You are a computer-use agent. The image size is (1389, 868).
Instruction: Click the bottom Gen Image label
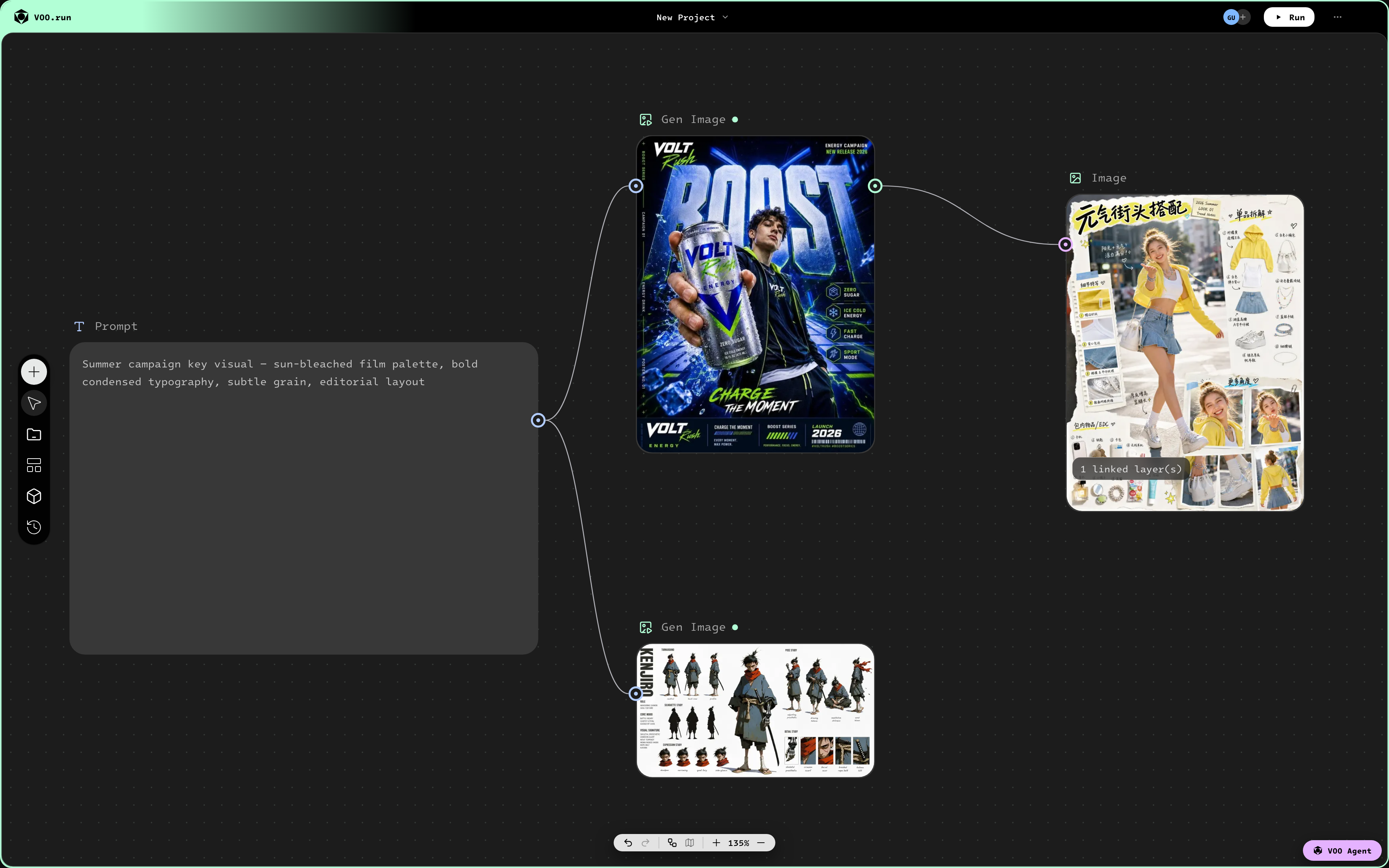(693, 627)
